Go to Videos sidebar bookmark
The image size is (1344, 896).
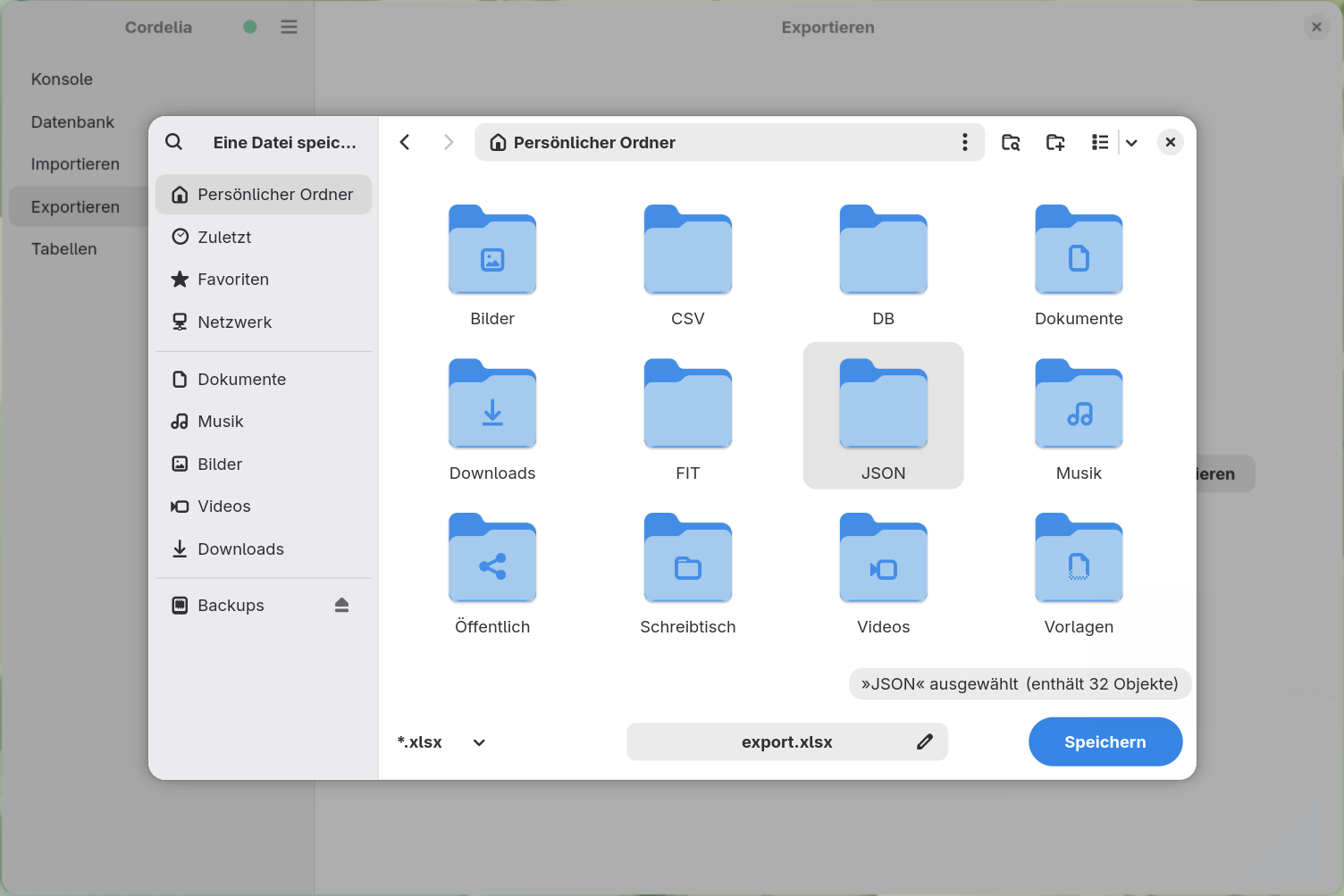264,507
